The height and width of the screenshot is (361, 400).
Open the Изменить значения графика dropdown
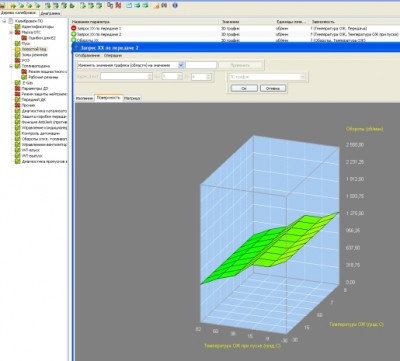coord(181,65)
